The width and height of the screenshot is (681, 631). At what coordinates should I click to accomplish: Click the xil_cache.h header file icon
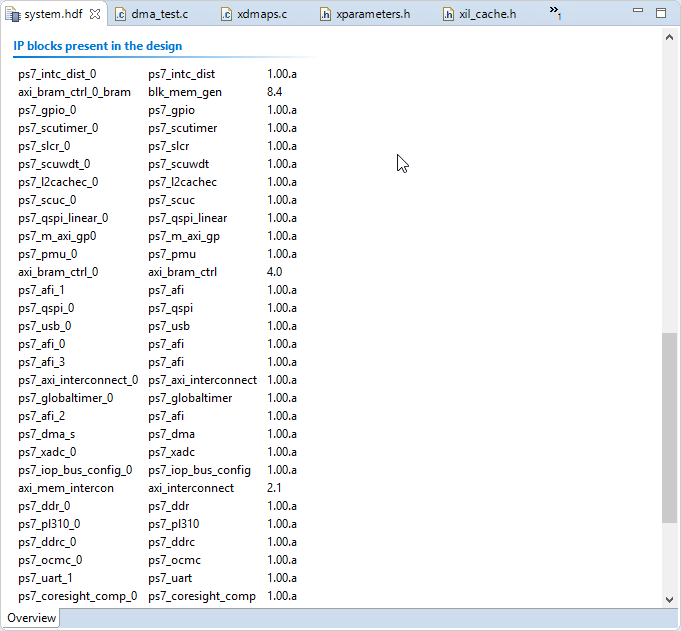pyautogui.click(x=448, y=14)
